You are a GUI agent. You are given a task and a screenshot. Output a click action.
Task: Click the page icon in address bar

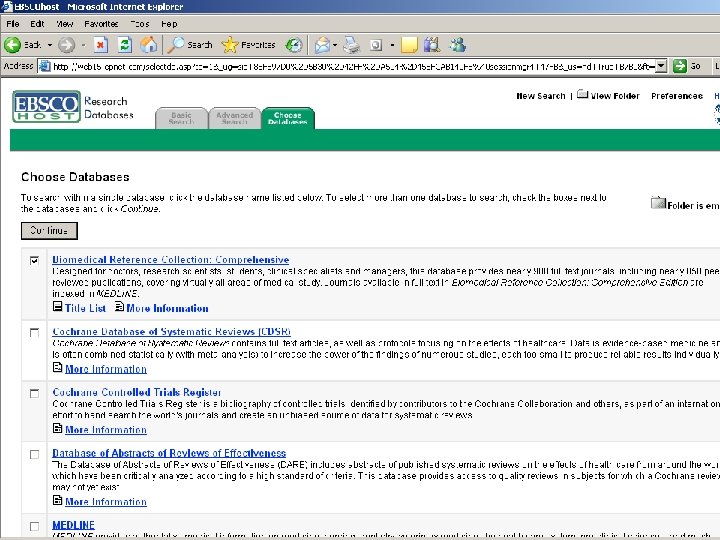coord(45,66)
